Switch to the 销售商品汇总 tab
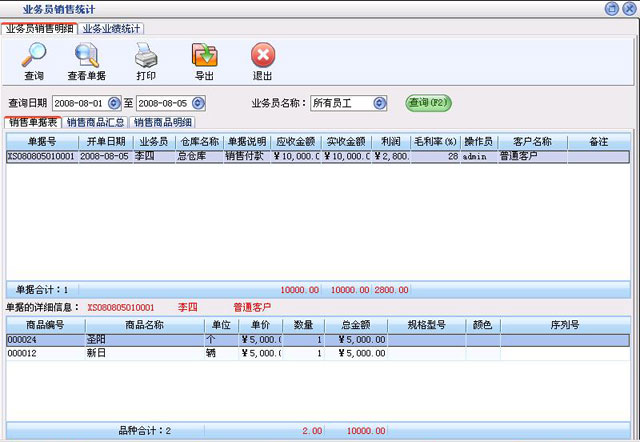This screenshot has height=442, width=640. click(96, 122)
